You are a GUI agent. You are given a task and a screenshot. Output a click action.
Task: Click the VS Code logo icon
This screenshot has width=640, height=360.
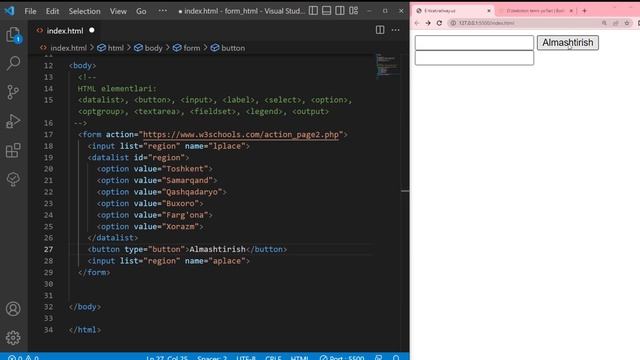pos(9,11)
